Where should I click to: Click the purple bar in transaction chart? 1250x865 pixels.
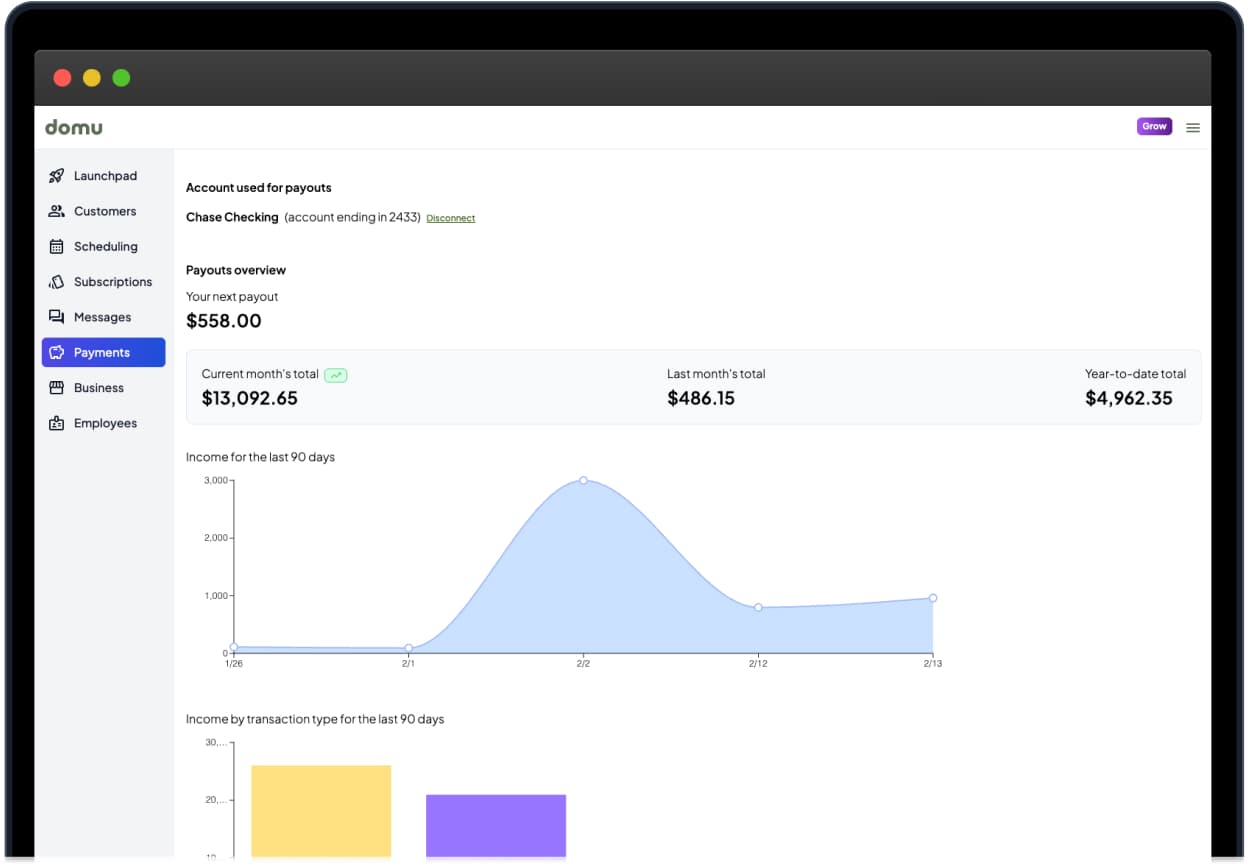(496, 826)
